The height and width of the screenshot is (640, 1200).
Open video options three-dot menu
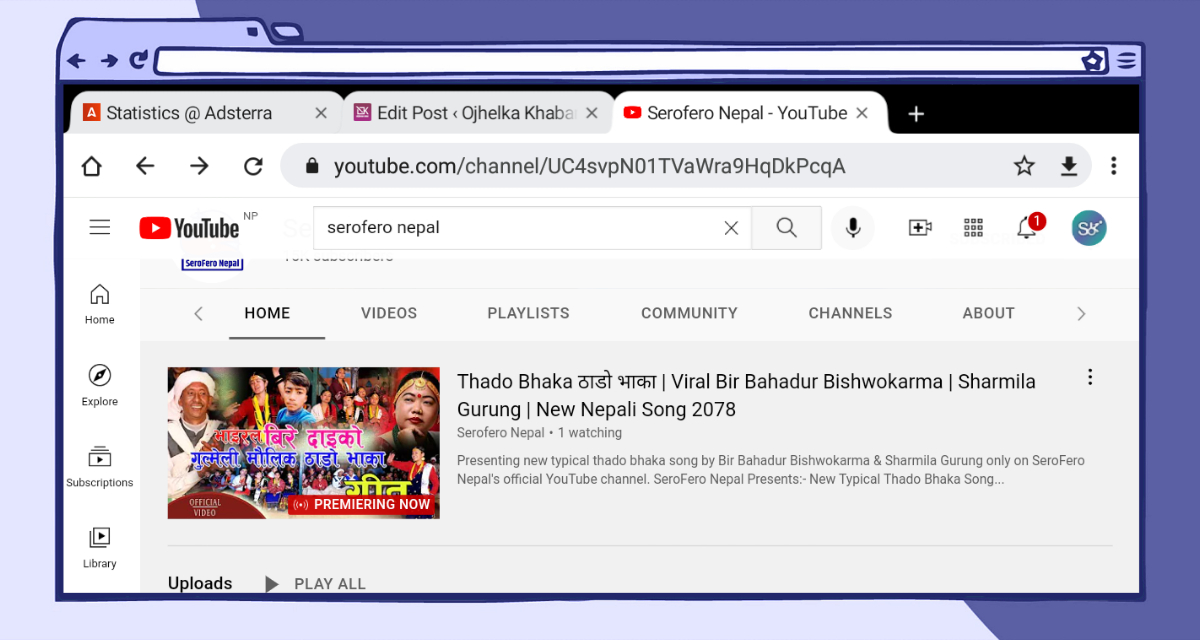pyautogui.click(x=1090, y=377)
